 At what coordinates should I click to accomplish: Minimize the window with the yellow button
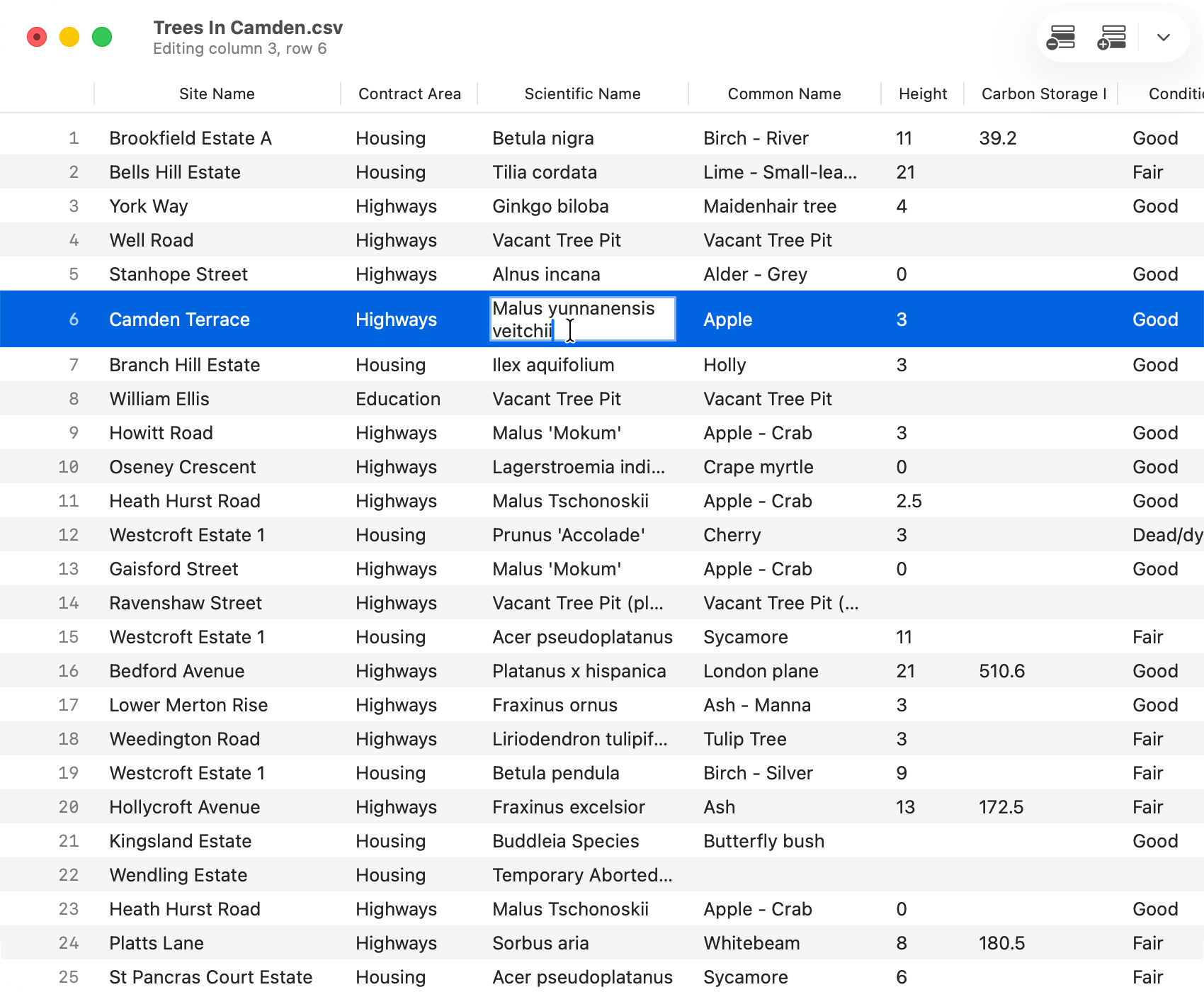tap(69, 37)
